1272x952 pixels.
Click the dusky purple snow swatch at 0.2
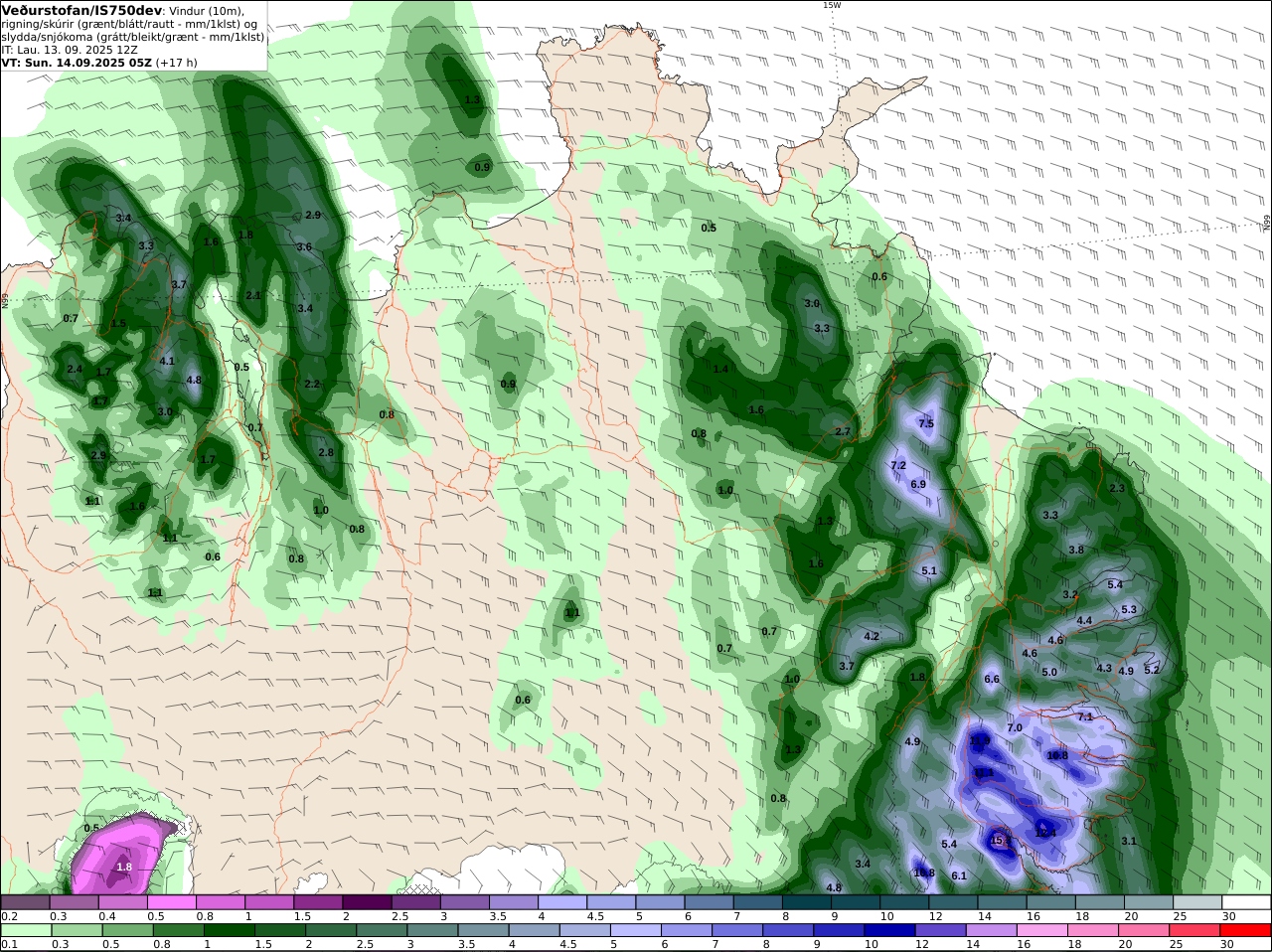coord(25,902)
